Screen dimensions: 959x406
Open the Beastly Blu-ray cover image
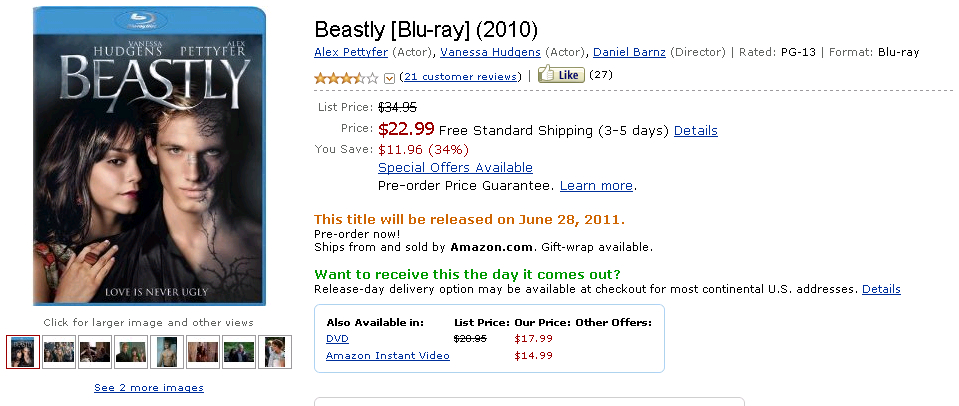click(150, 155)
